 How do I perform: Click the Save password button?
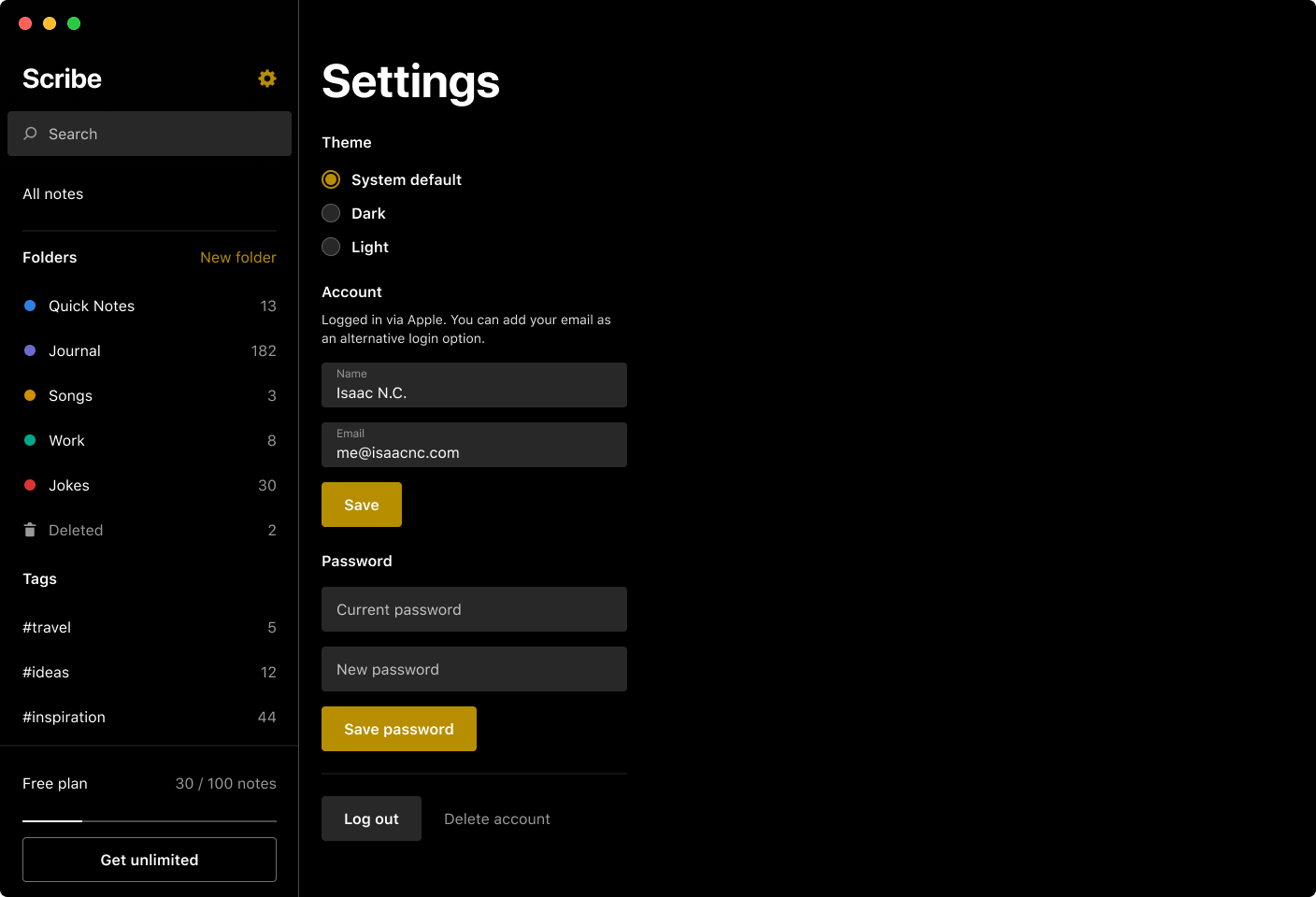(x=399, y=729)
